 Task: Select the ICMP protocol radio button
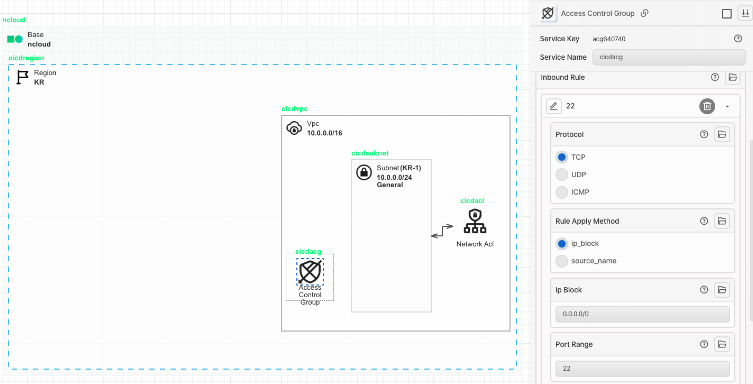561,192
